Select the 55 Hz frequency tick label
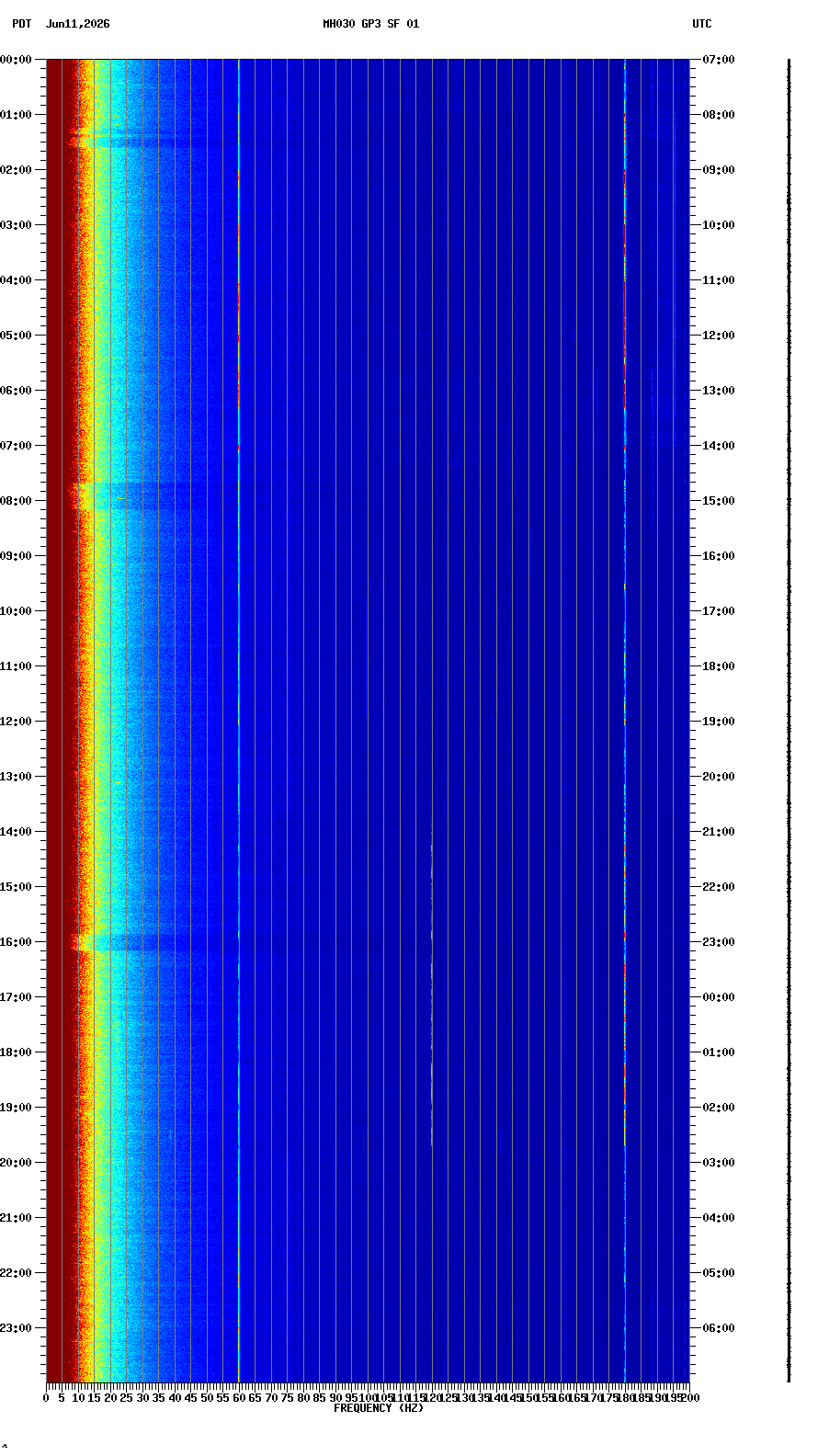The image size is (829, 1456). pos(222,1398)
